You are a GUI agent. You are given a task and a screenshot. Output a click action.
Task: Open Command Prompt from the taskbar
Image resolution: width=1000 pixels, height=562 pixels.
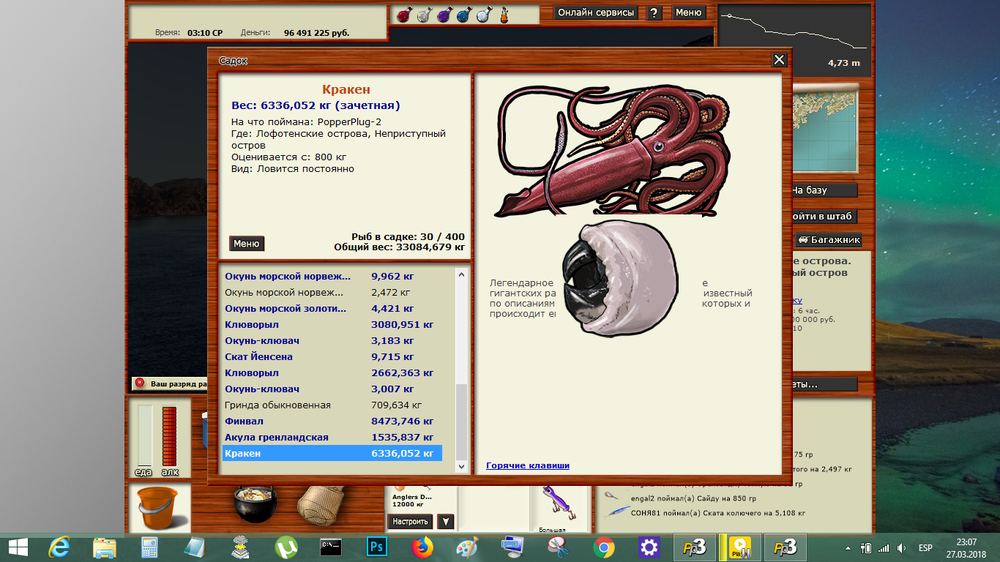coord(331,547)
